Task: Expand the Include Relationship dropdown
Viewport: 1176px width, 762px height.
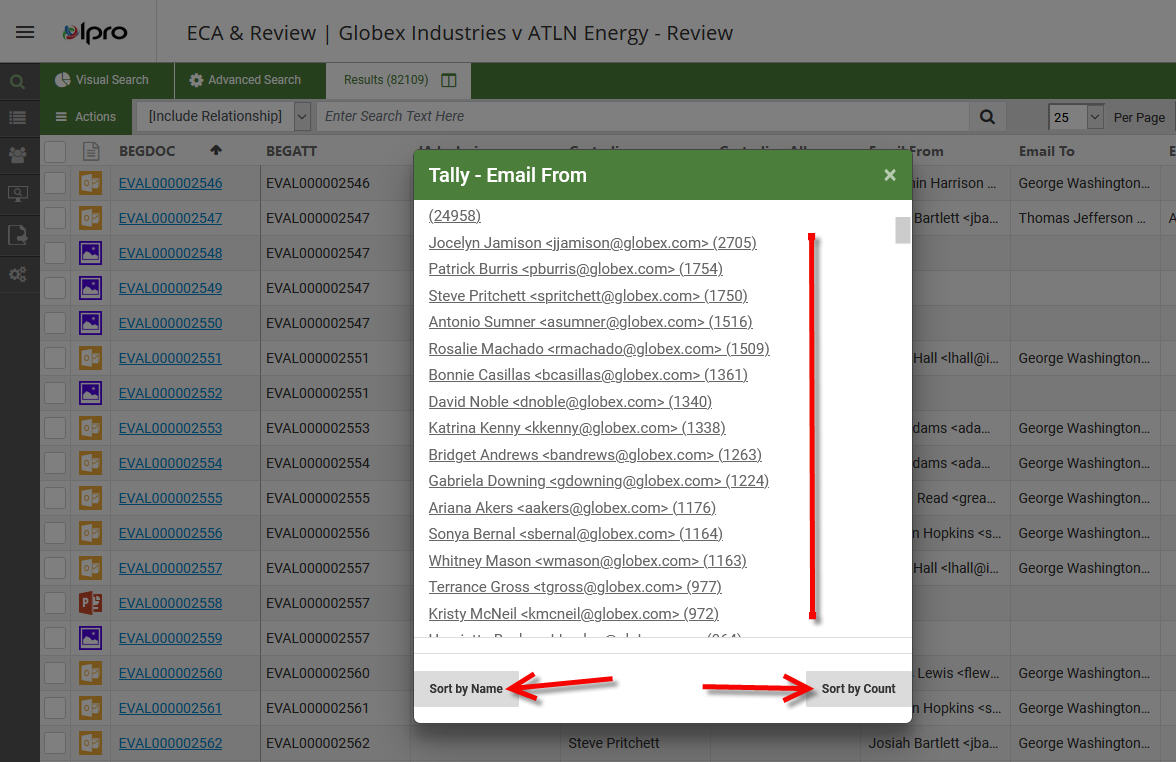Action: click(x=302, y=116)
